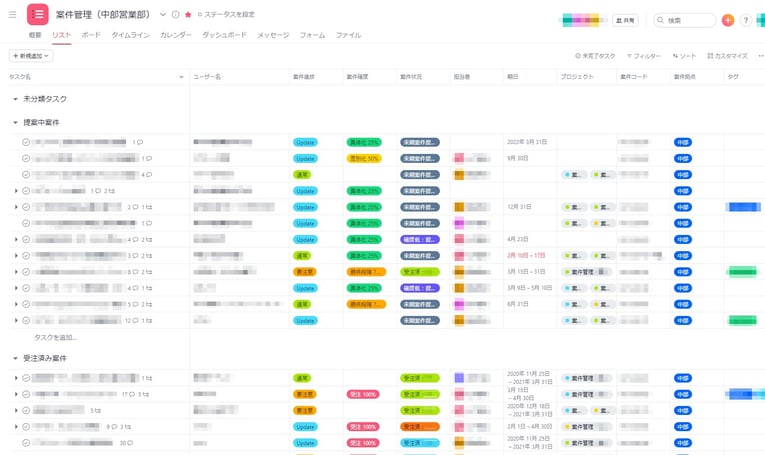
Task: Open the hamburger sidebar menu
Action: 13,15
